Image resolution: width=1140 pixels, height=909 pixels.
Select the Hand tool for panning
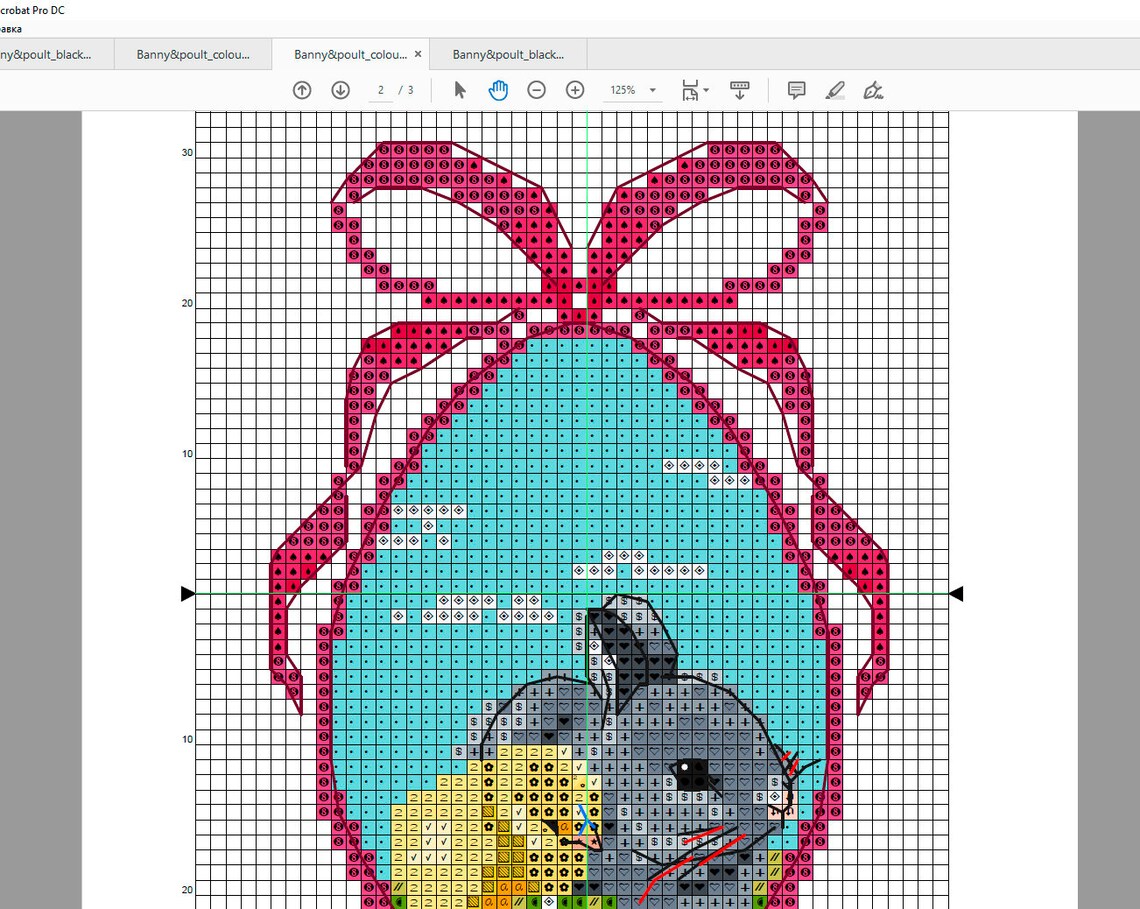497,90
